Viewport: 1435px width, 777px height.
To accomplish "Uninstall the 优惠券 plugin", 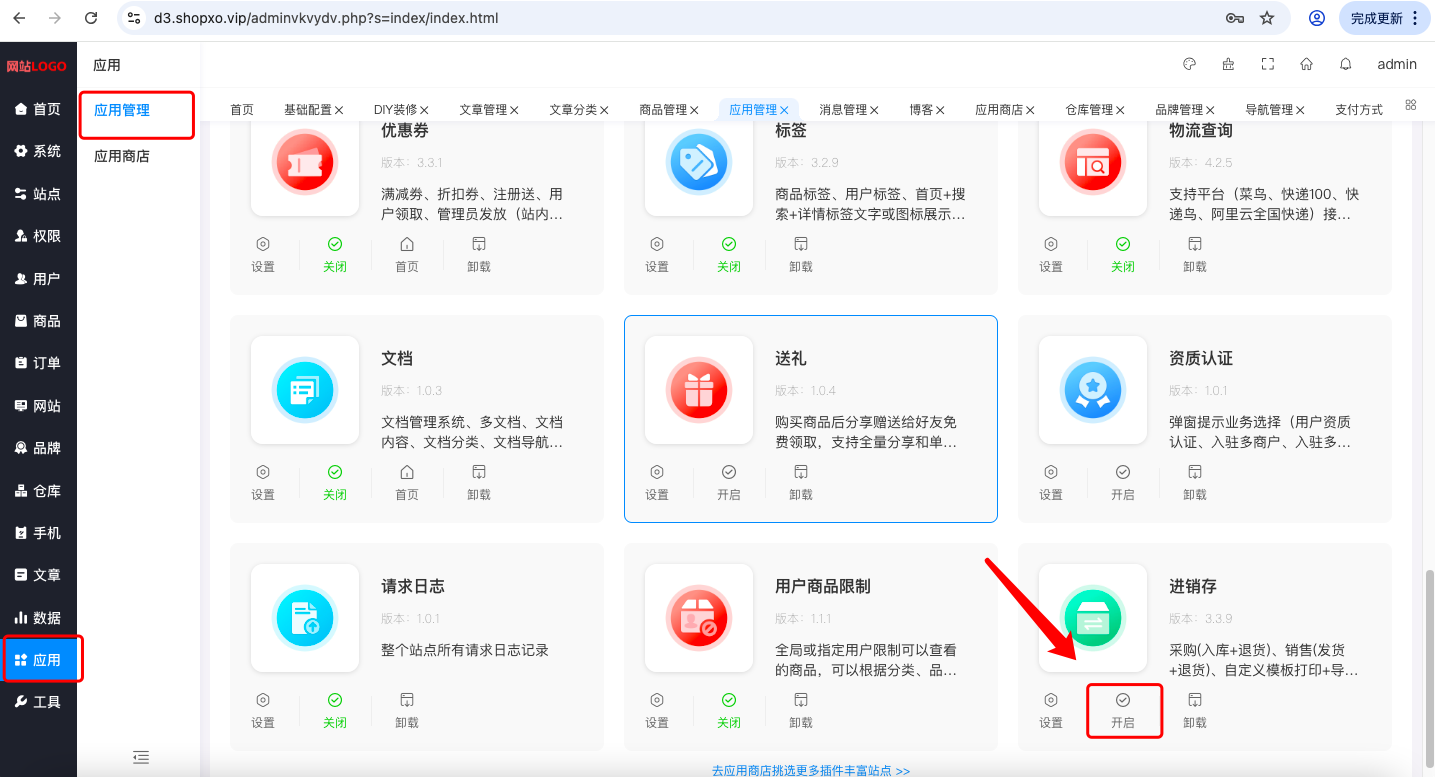I will (479, 254).
